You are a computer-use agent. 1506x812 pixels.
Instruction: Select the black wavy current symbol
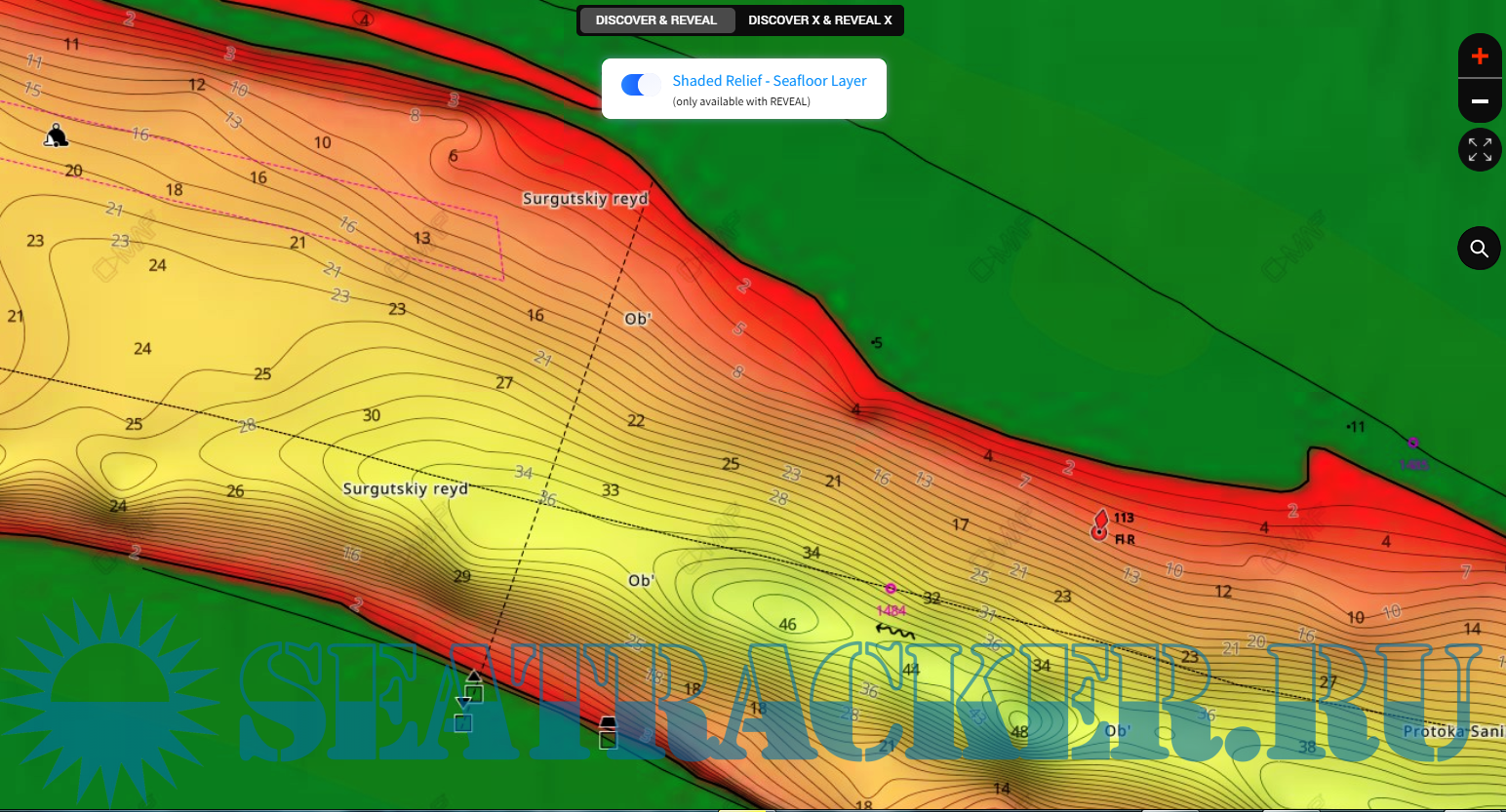click(x=893, y=632)
